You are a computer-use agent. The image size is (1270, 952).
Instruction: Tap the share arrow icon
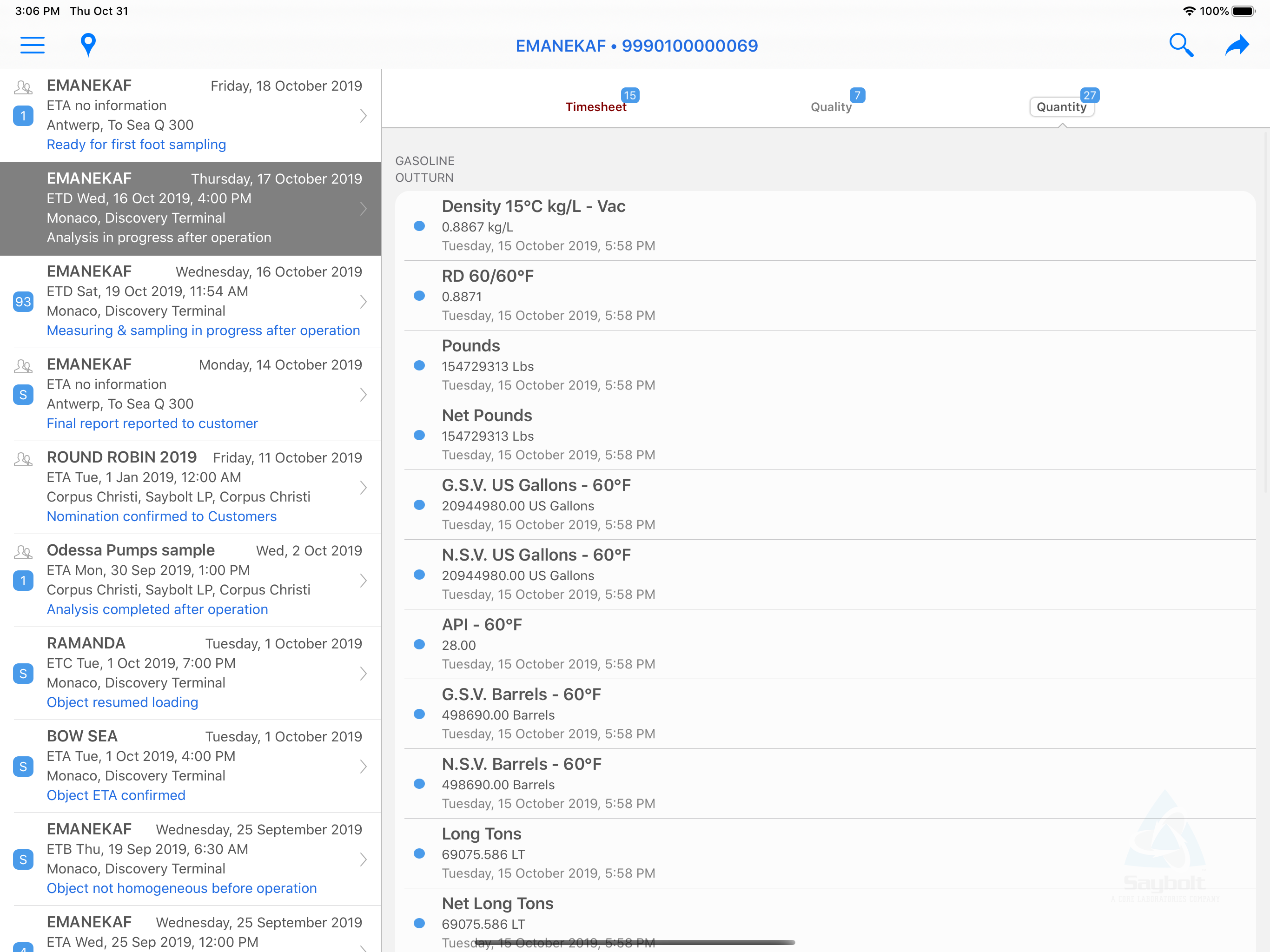tap(1237, 46)
